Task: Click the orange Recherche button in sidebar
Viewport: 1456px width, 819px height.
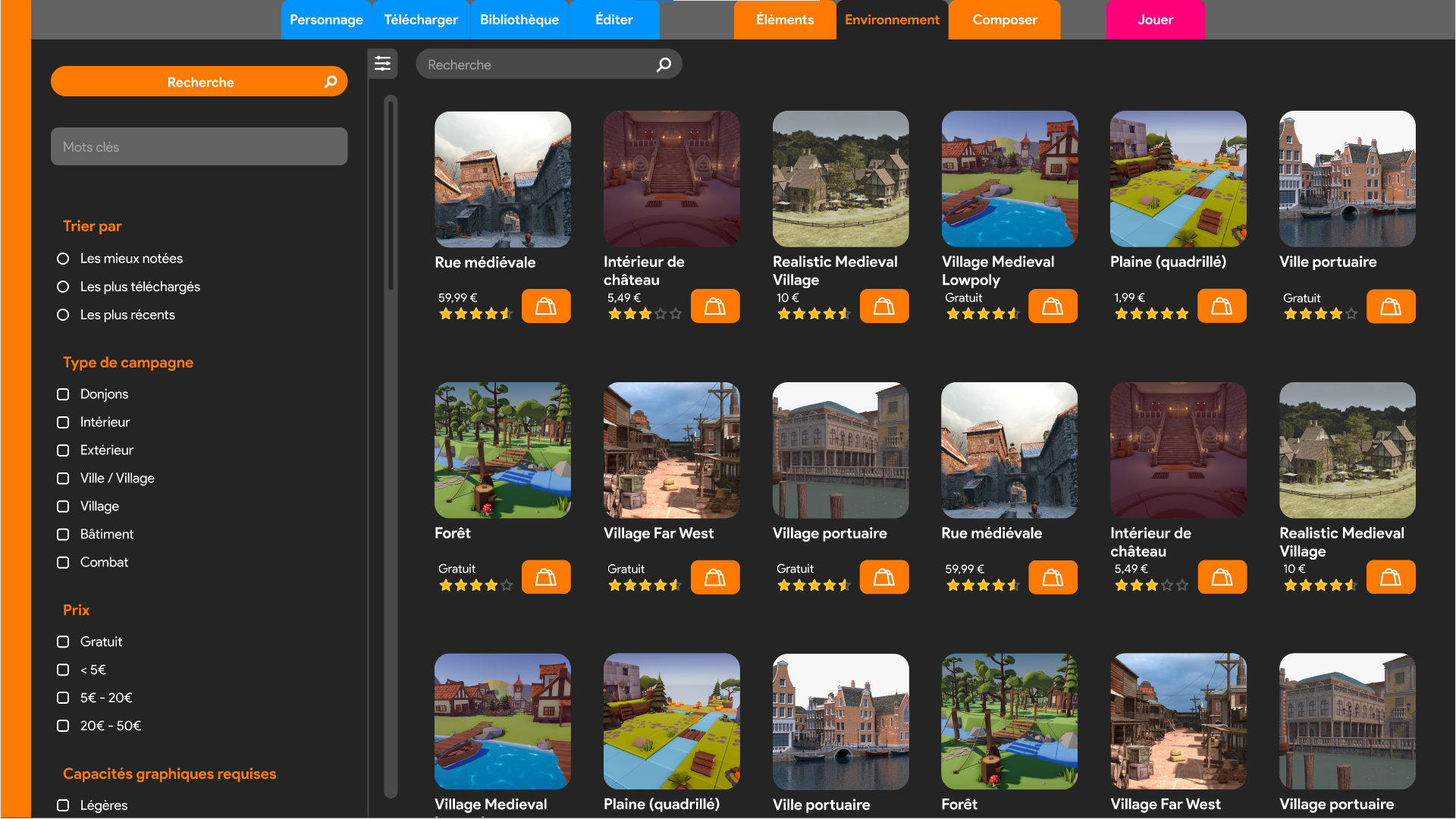Action: coord(199,82)
